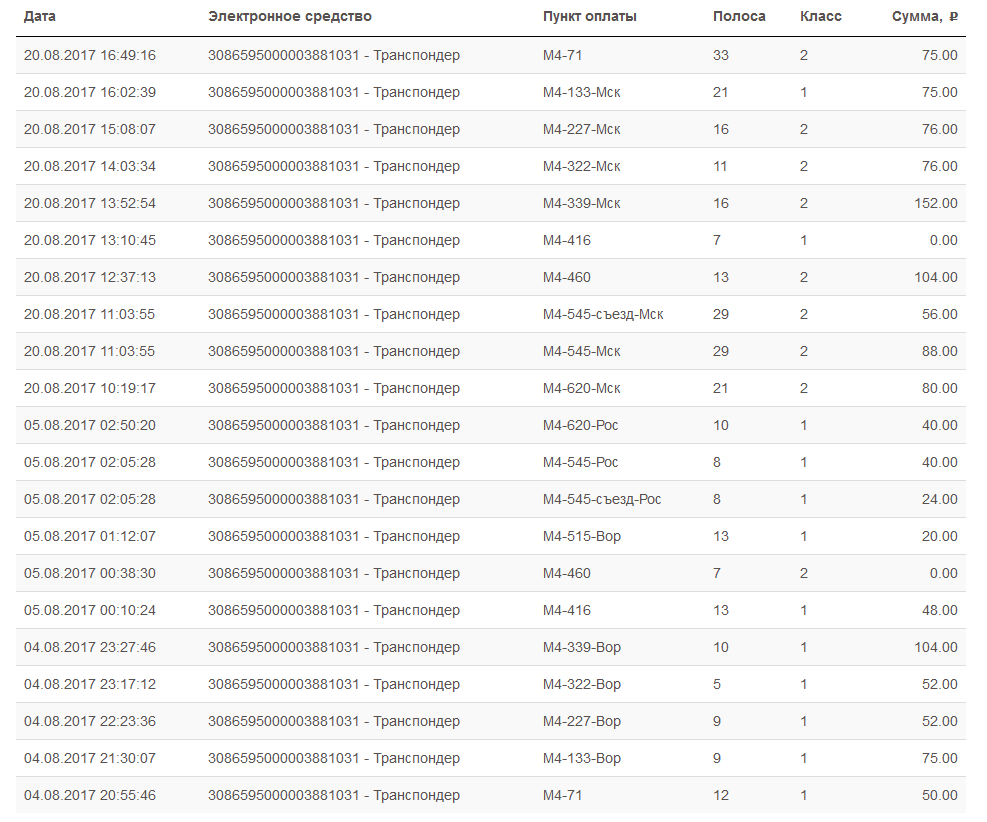Click the 'Электронное средство' column header
The width and height of the screenshot is (987, 822).
coord(289,17)
